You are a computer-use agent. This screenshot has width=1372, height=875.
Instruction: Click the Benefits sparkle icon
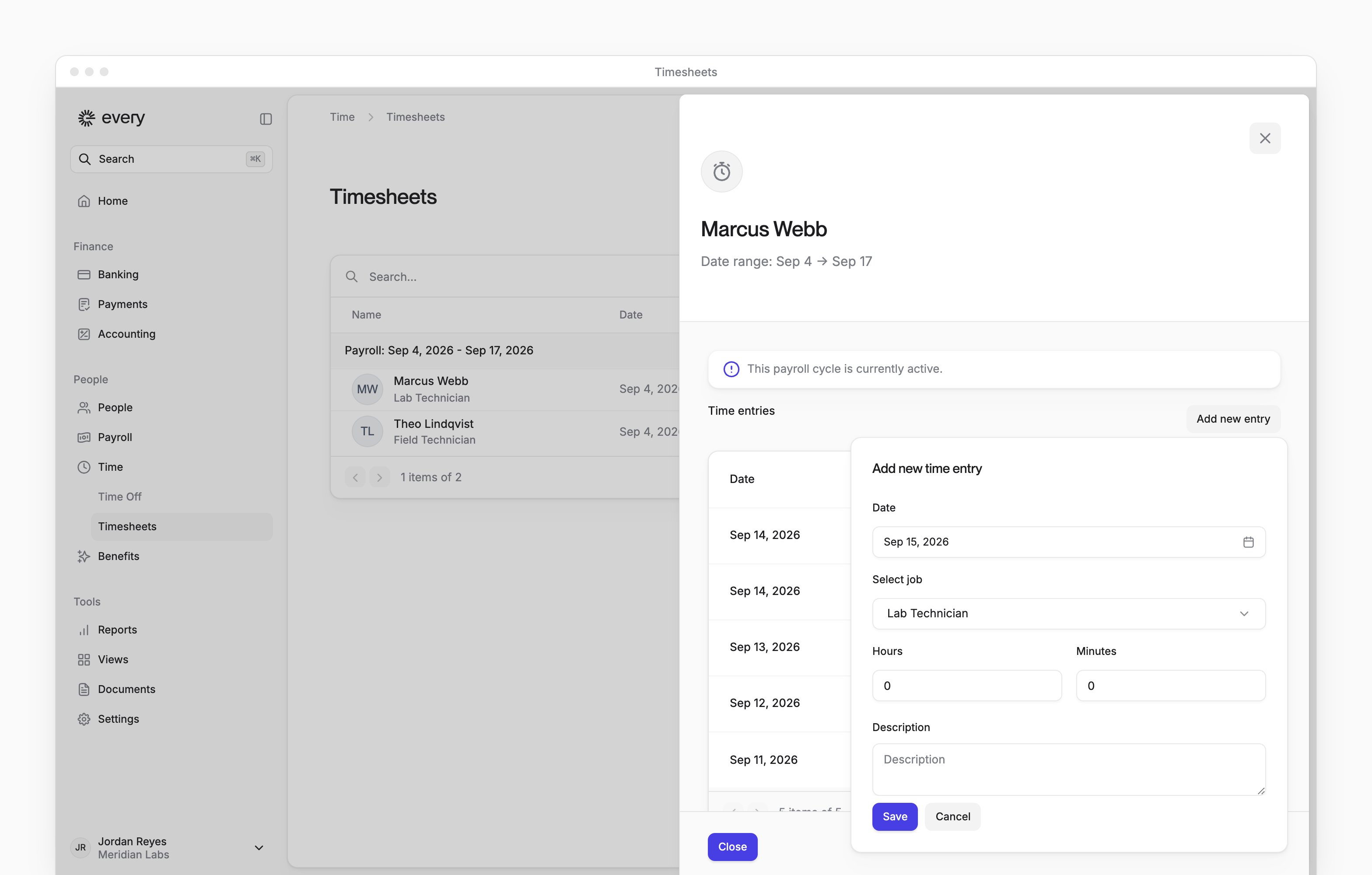coord(84,556)
